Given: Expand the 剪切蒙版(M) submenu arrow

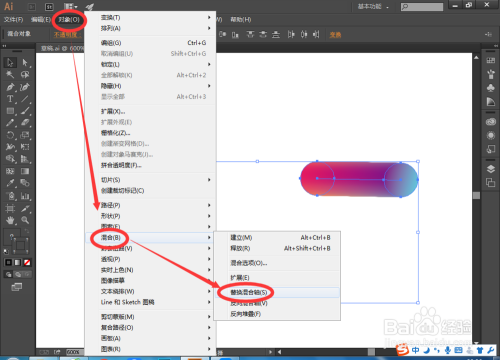Looking at the screenshot, I should tap(209, 317).
